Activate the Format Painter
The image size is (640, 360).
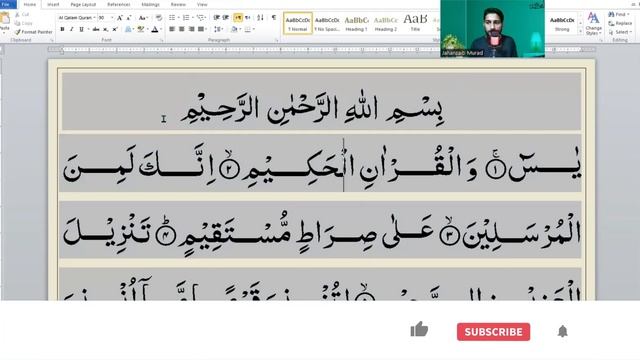[33, 32]
